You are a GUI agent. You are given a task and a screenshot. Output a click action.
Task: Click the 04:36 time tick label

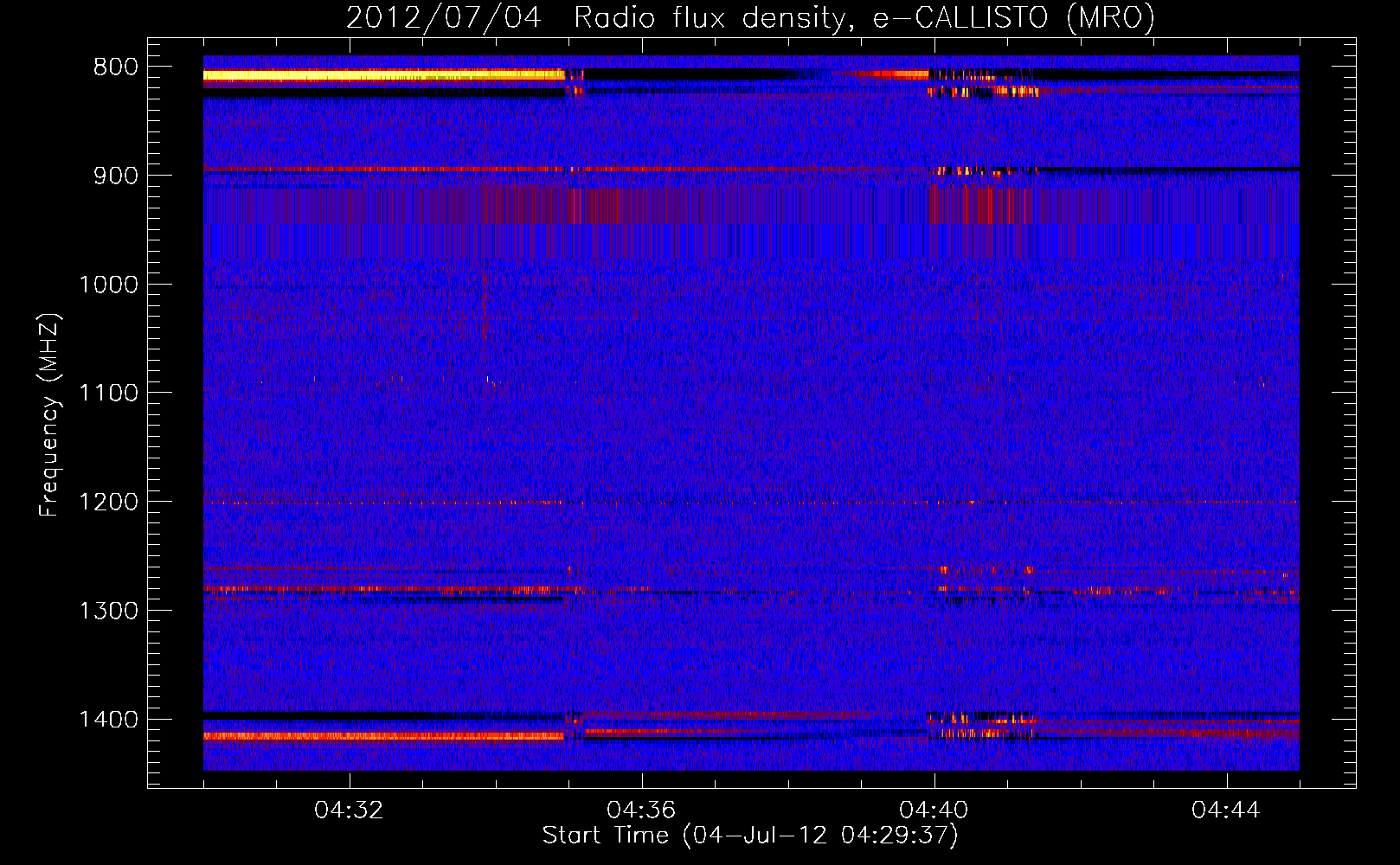tap(641, 811)
